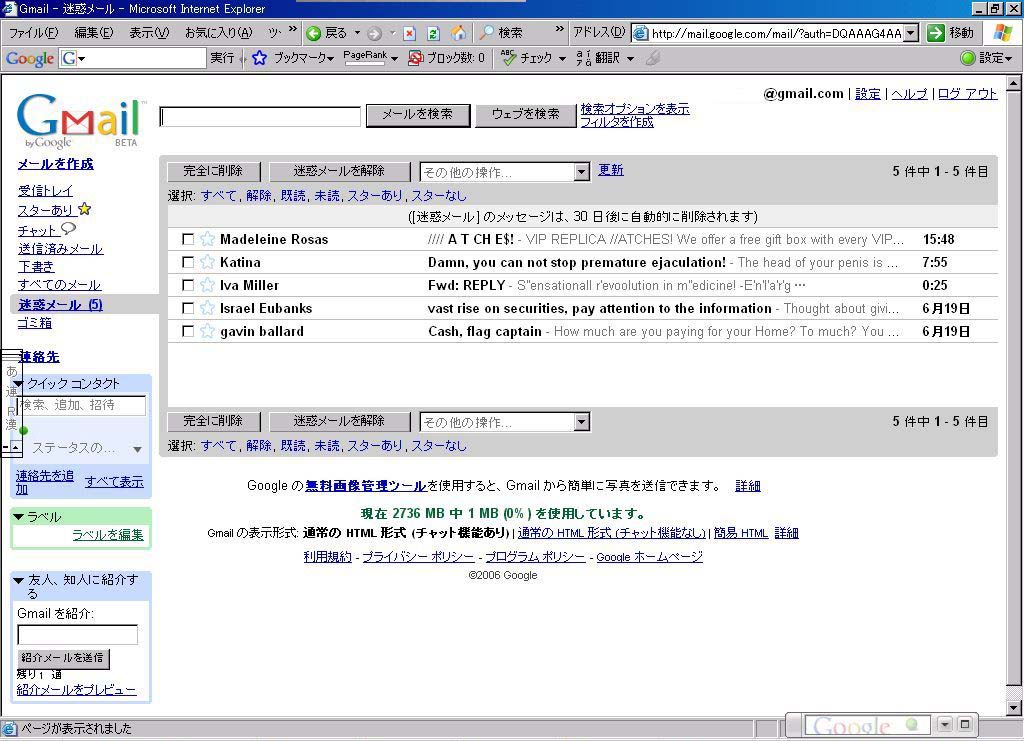This screenshot has width=1024, height=741.
Task: Collapse the クイック コンタクト section
Action: 18,383
